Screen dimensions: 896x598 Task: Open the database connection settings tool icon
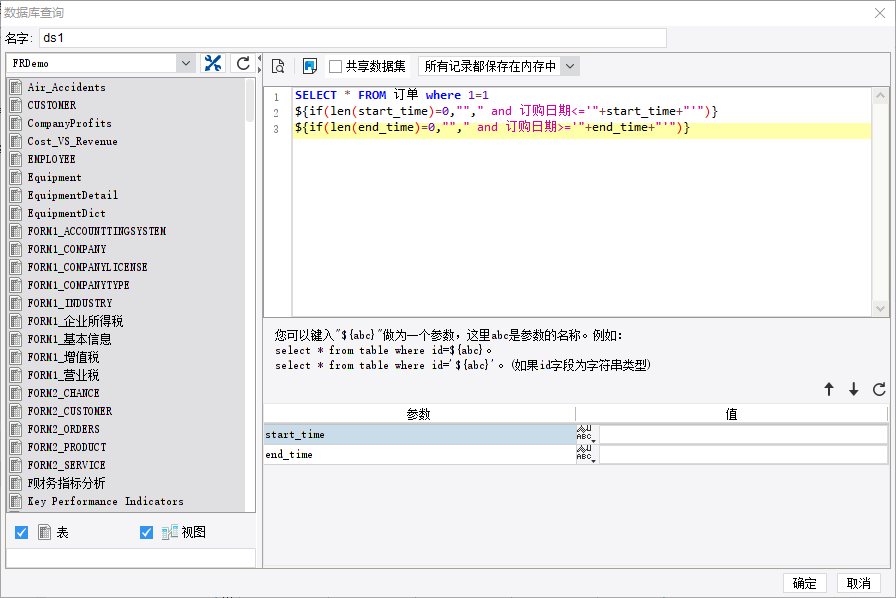[213, 63]
